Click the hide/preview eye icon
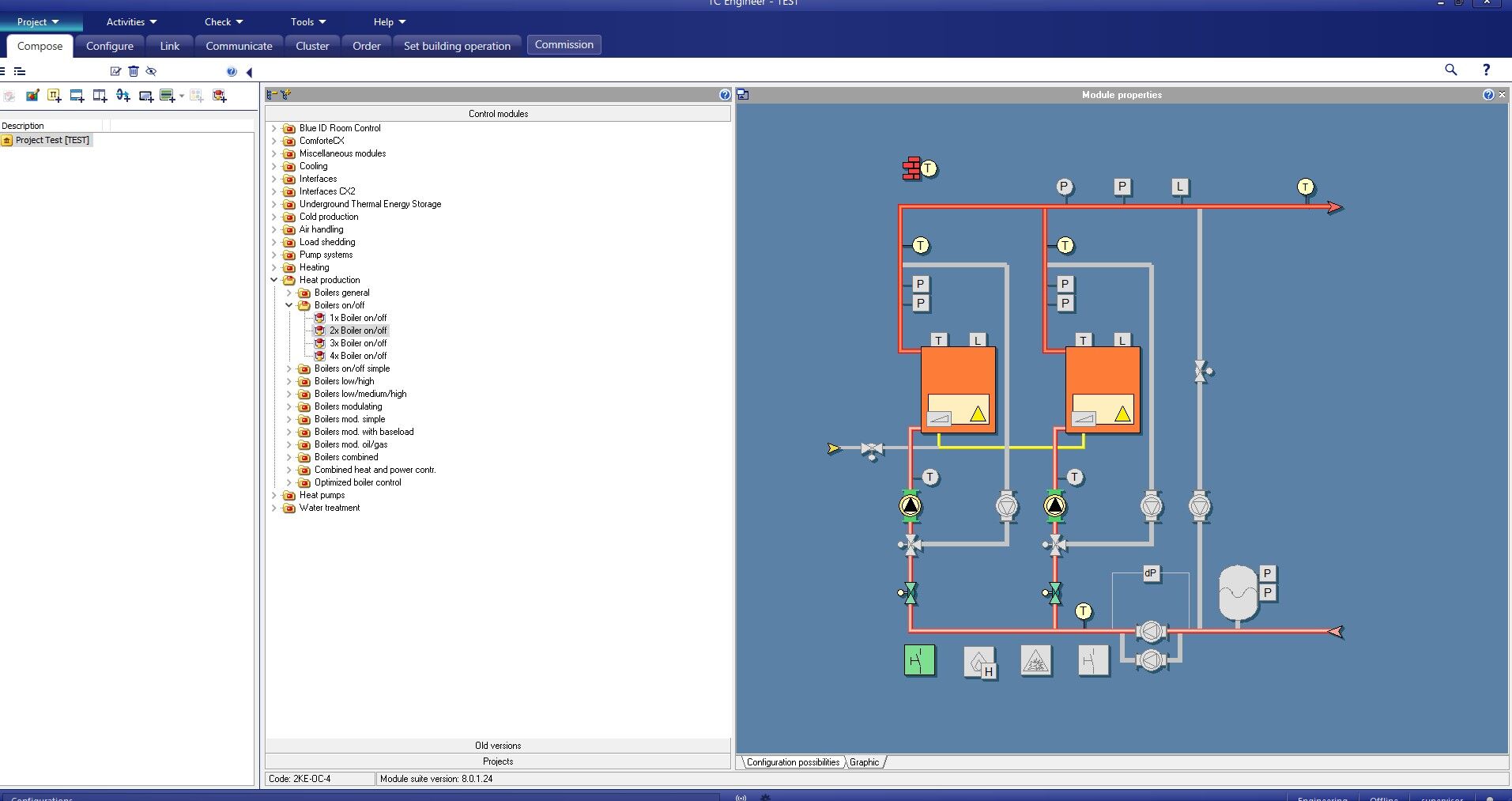 (x=151, y=71)
